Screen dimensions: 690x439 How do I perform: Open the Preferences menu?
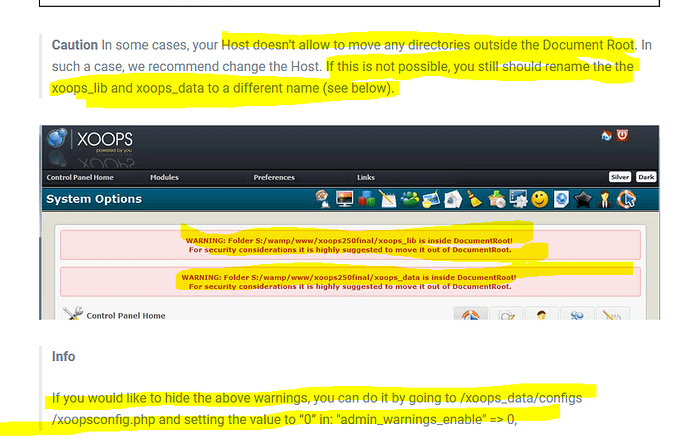pos(274,177)
